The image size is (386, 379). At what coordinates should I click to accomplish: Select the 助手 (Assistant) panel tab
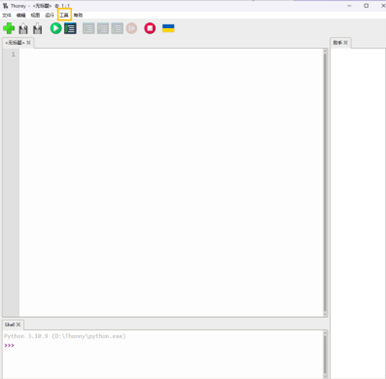click(337, 43)
